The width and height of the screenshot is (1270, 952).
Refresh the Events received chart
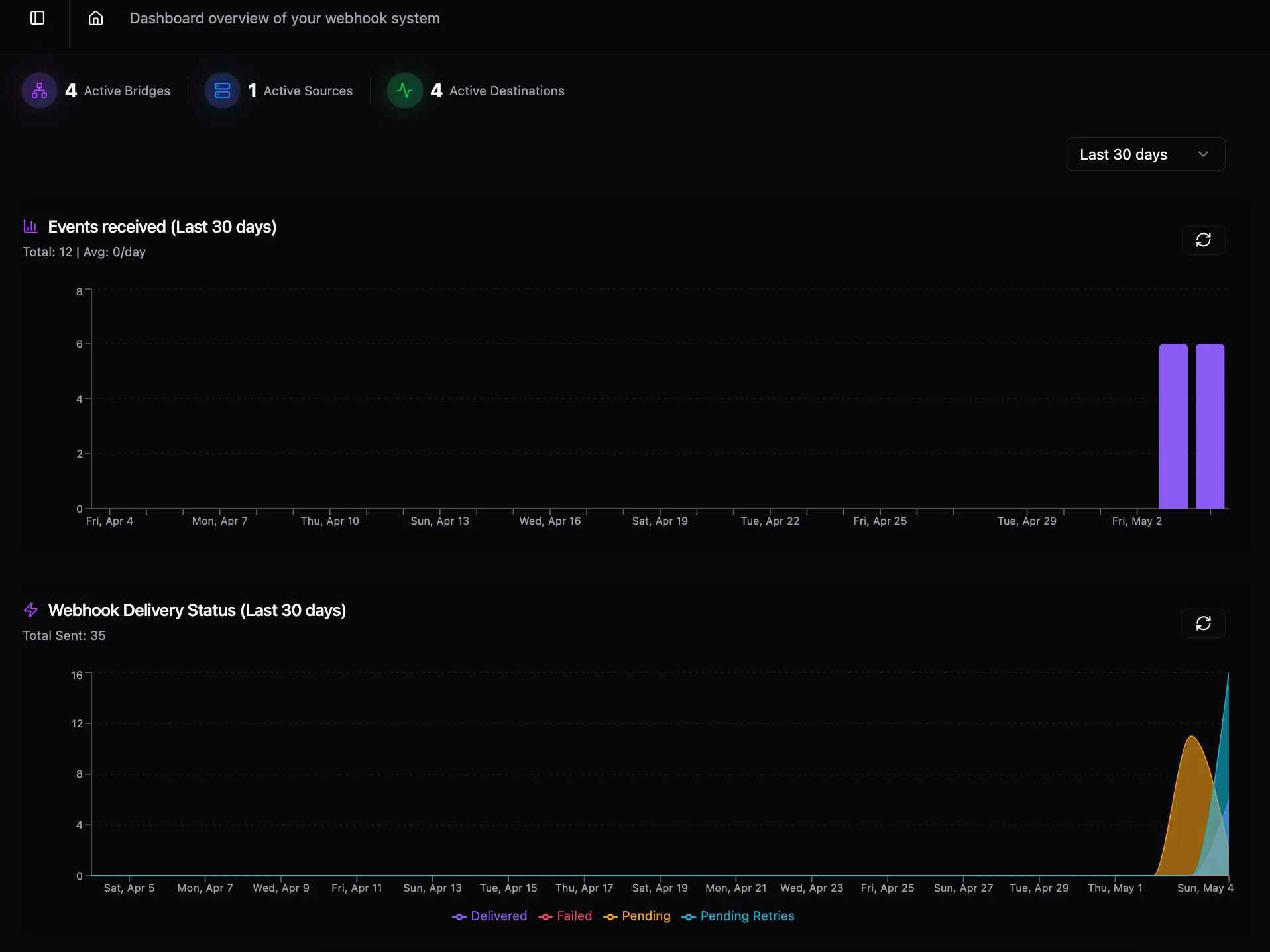pyautogui.click(x=1203, y=240)
